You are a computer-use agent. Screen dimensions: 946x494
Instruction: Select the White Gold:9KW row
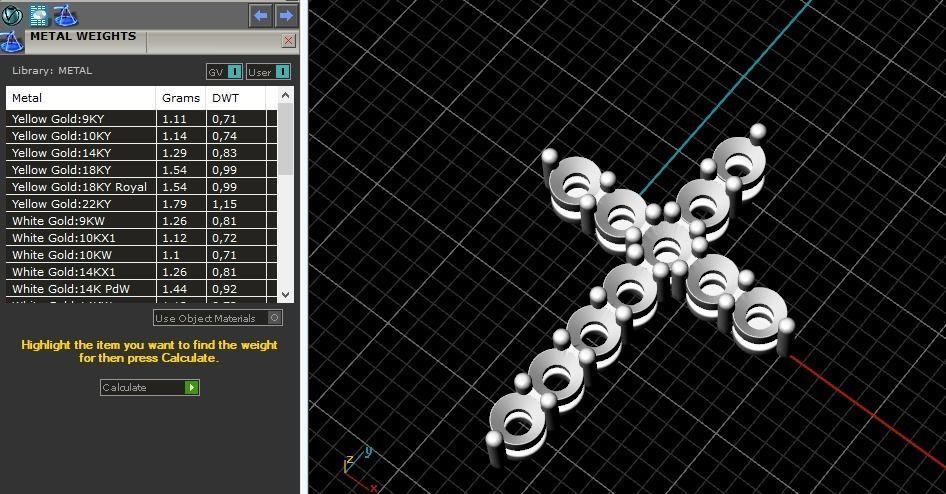(141, 221)
